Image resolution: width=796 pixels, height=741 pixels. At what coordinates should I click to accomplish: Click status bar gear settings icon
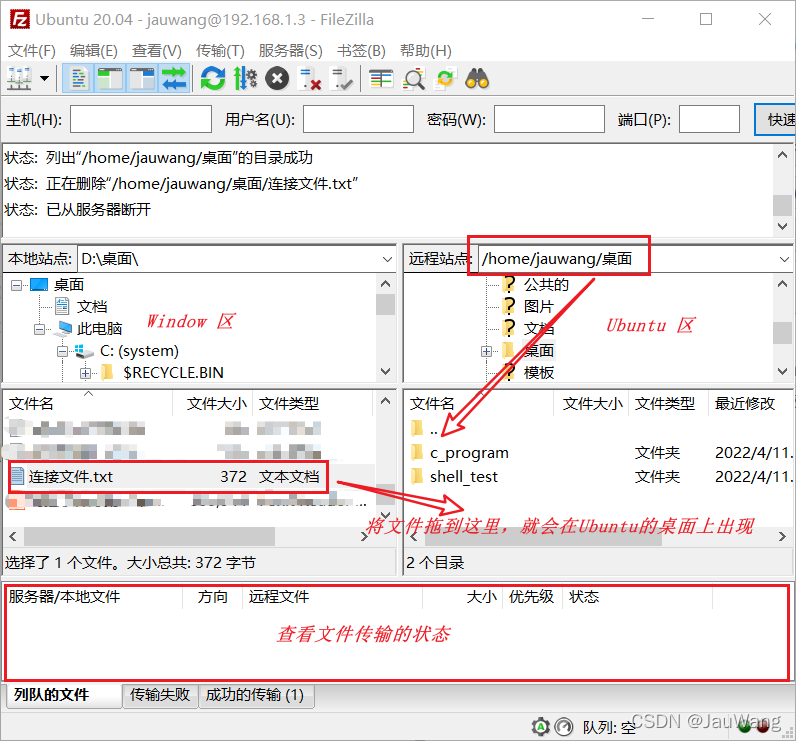point(541,727)
